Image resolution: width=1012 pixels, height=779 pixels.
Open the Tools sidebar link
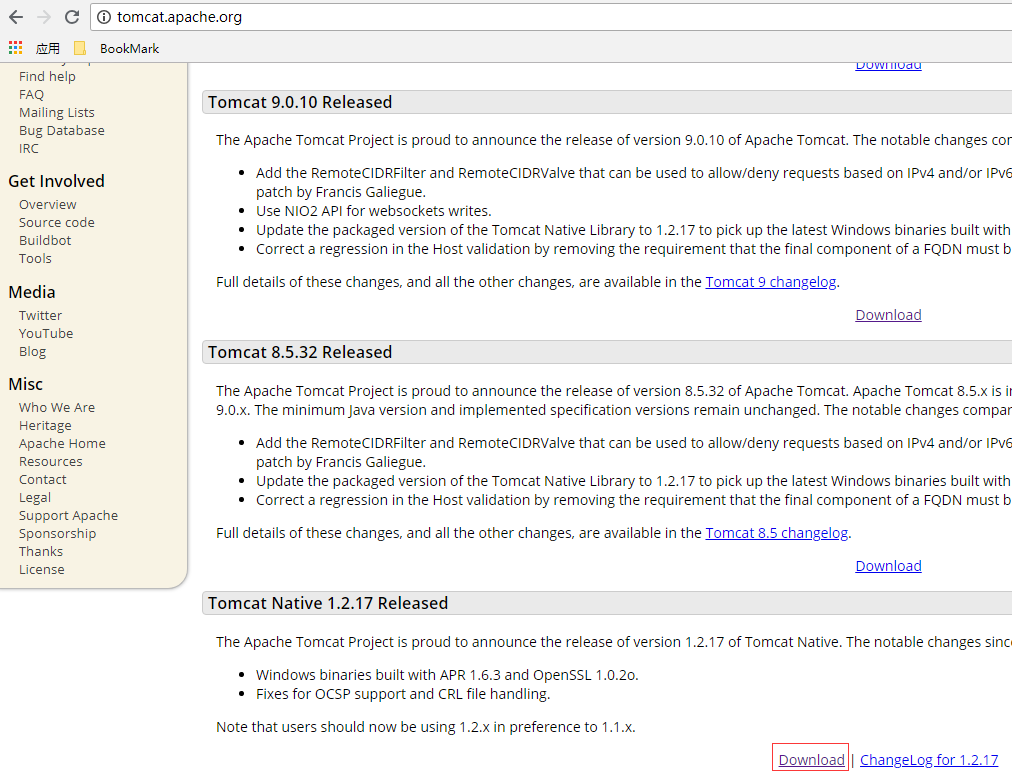click(x=35, y=258)
